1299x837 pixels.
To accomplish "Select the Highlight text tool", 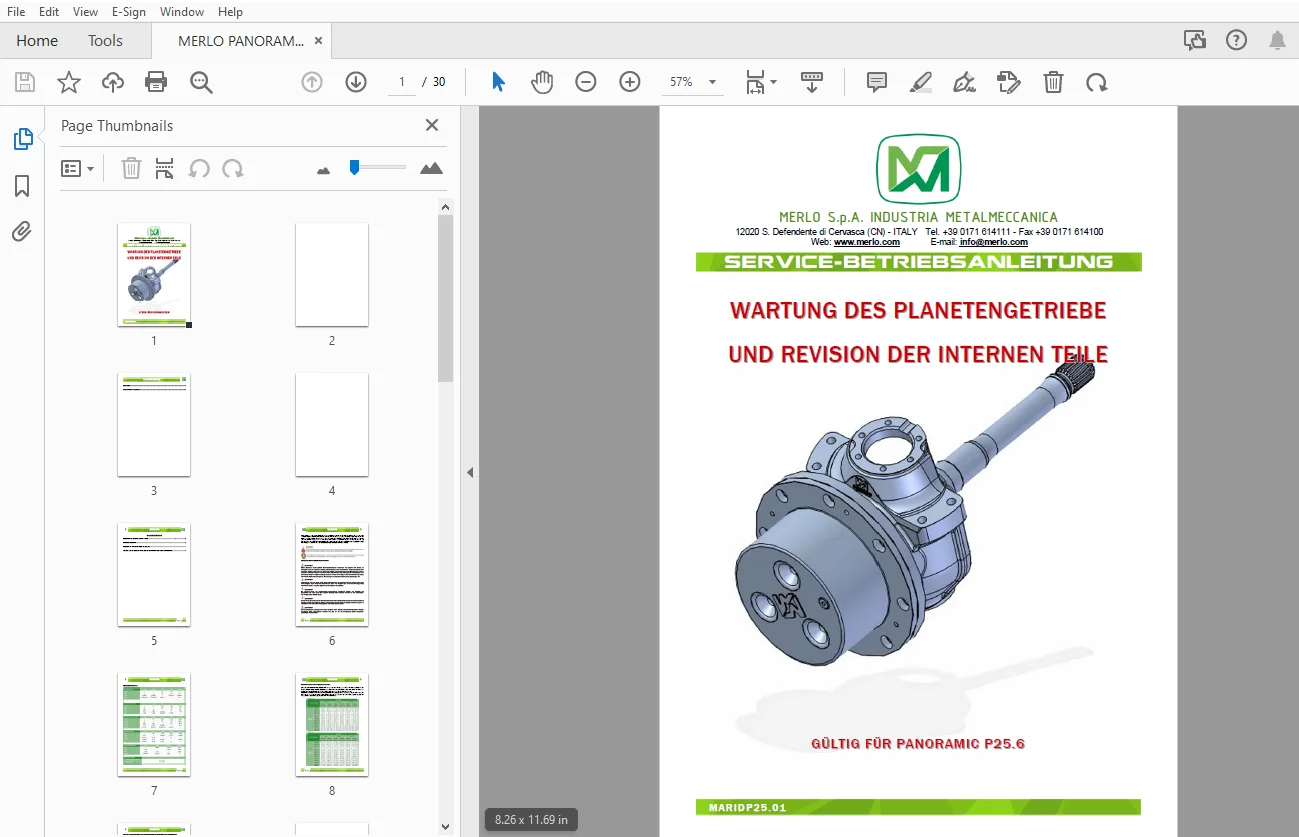I will (921, 82).
